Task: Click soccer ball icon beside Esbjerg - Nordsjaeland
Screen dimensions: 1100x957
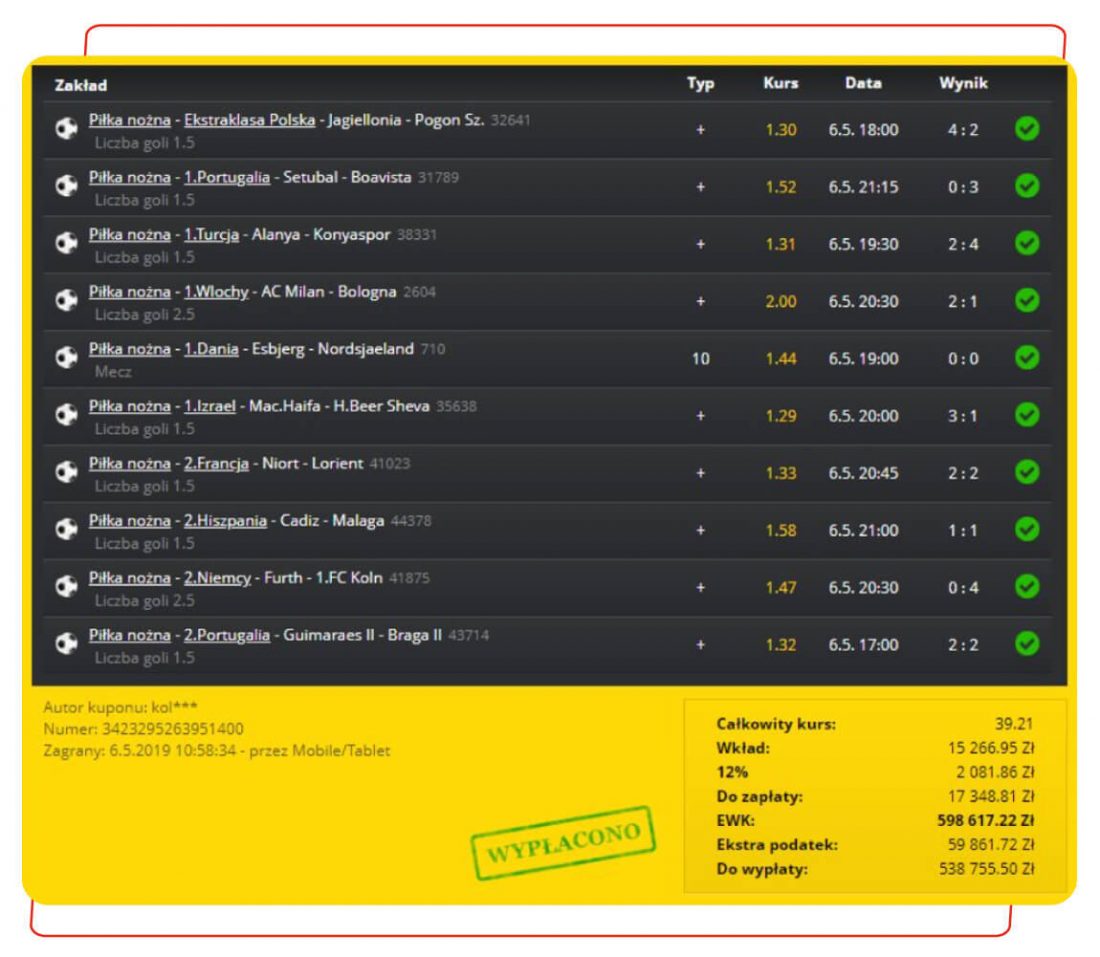Action: tap(65, 358)
